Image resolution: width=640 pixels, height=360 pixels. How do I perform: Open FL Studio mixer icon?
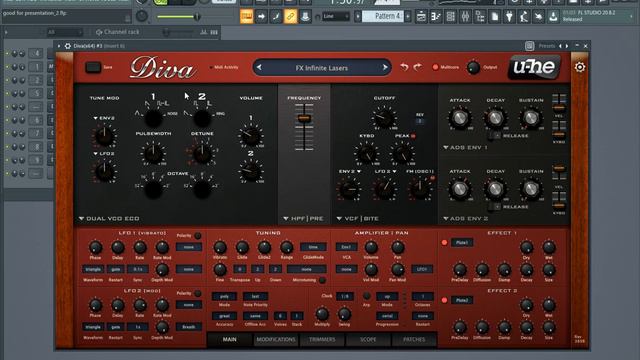coord(465,17)
